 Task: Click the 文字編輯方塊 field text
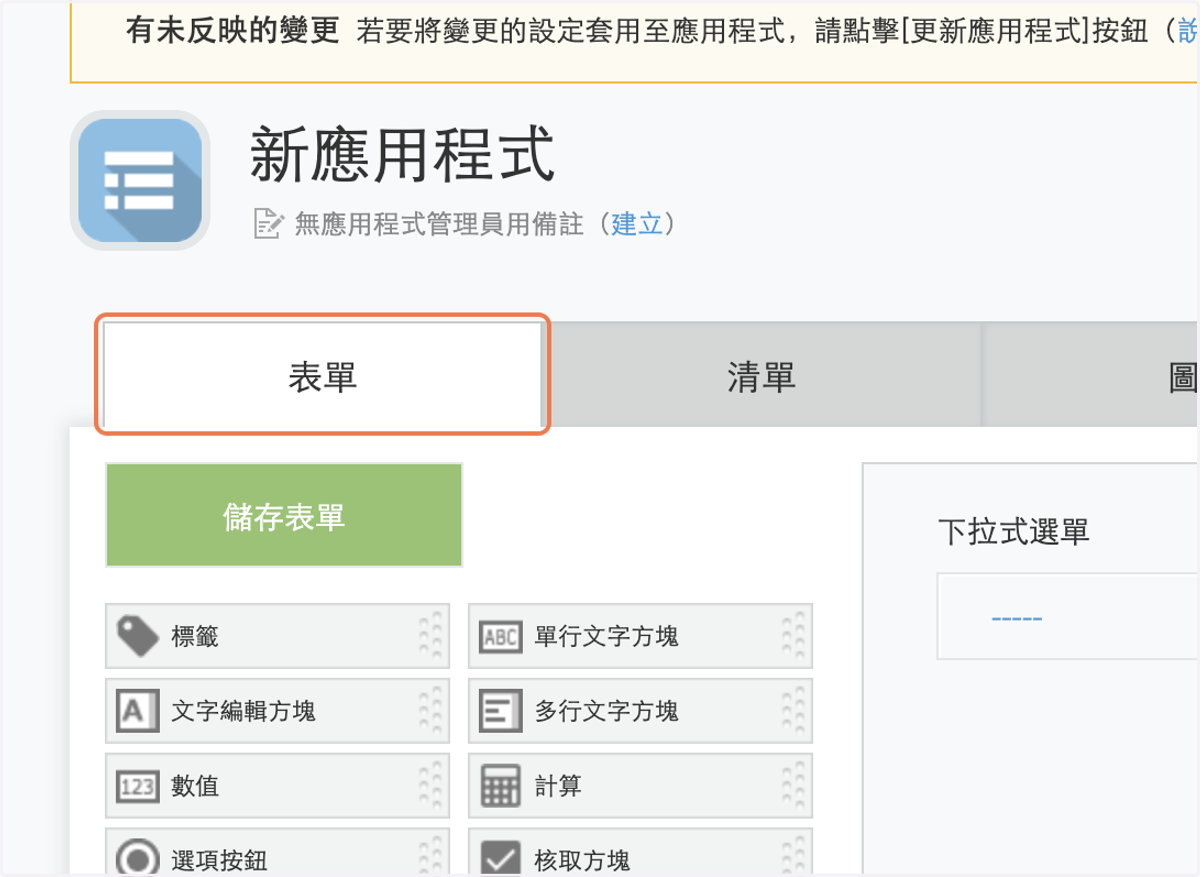click(x=243, y=711)
